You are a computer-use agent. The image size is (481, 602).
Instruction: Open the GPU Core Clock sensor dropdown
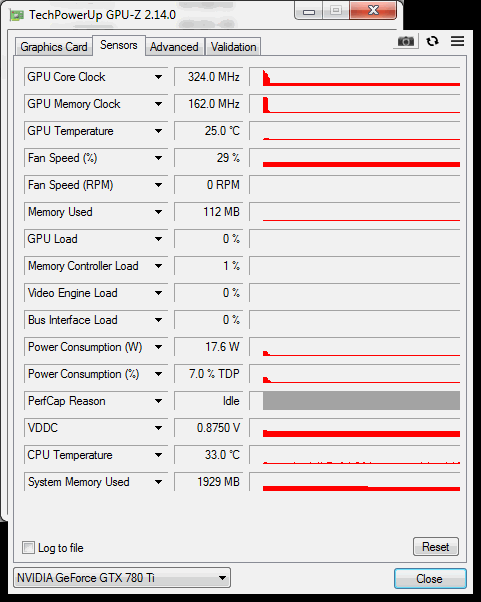click(159, 77)
